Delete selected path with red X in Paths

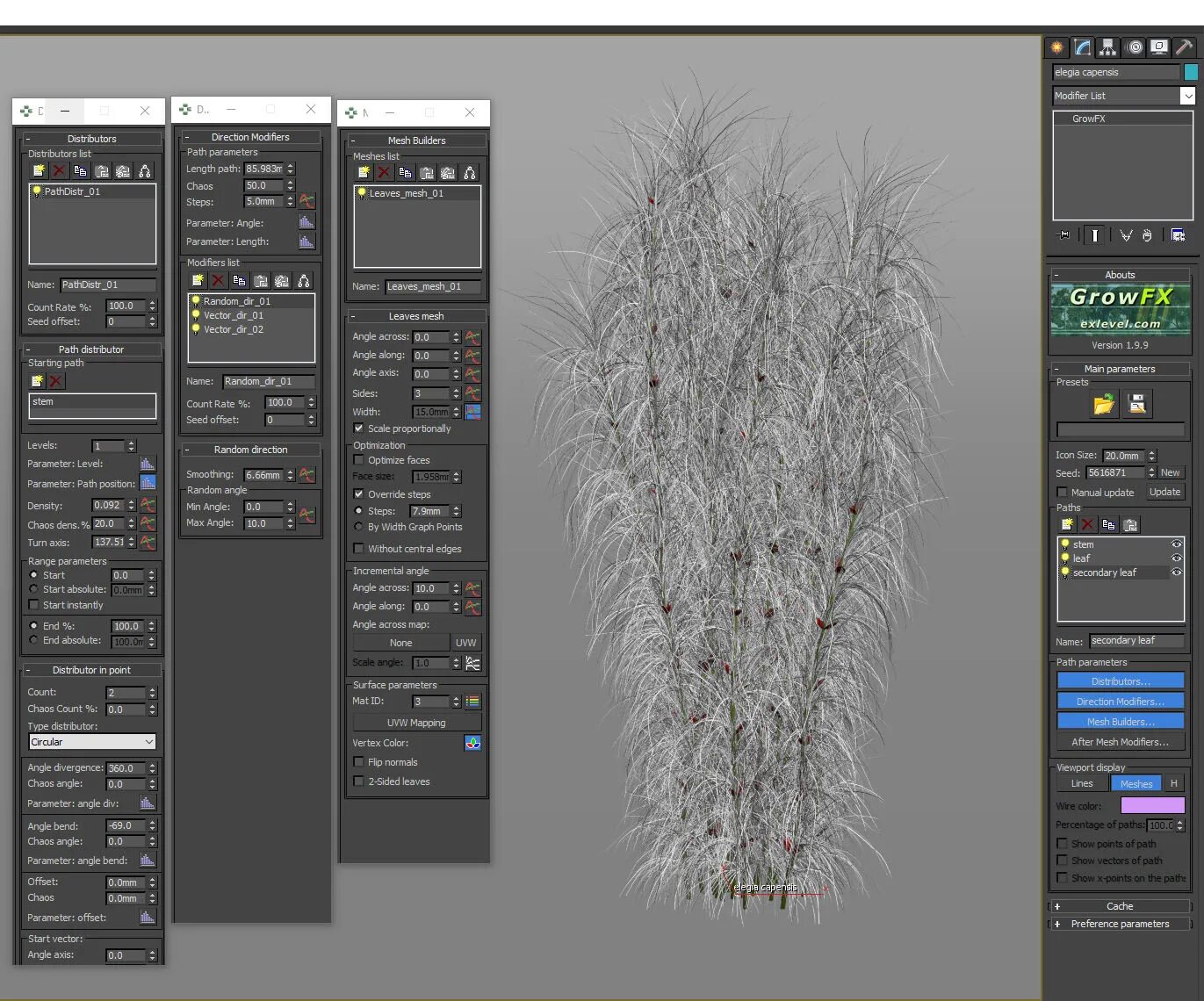[1088, 524]
